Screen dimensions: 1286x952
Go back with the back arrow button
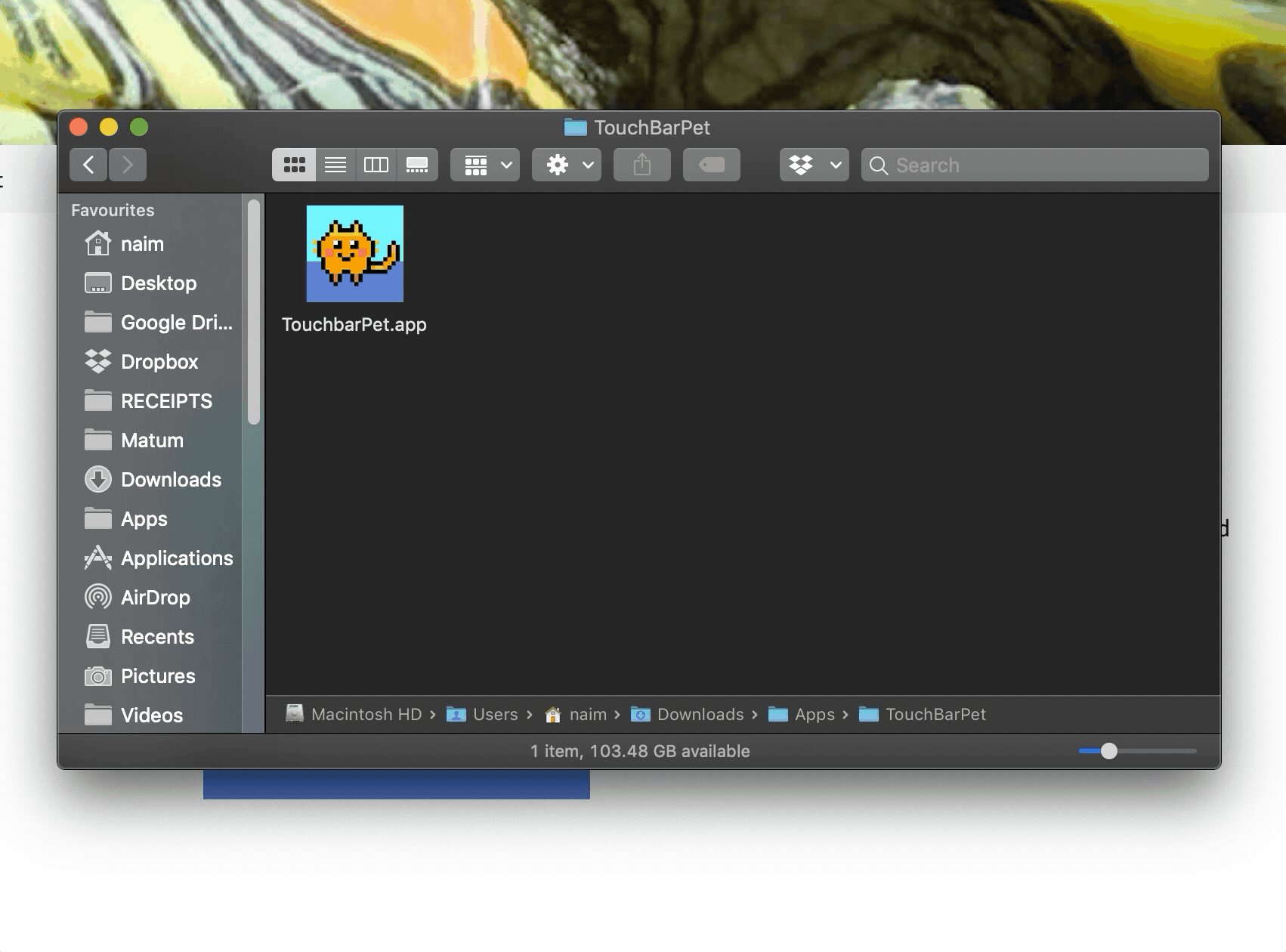click(88, 165)
